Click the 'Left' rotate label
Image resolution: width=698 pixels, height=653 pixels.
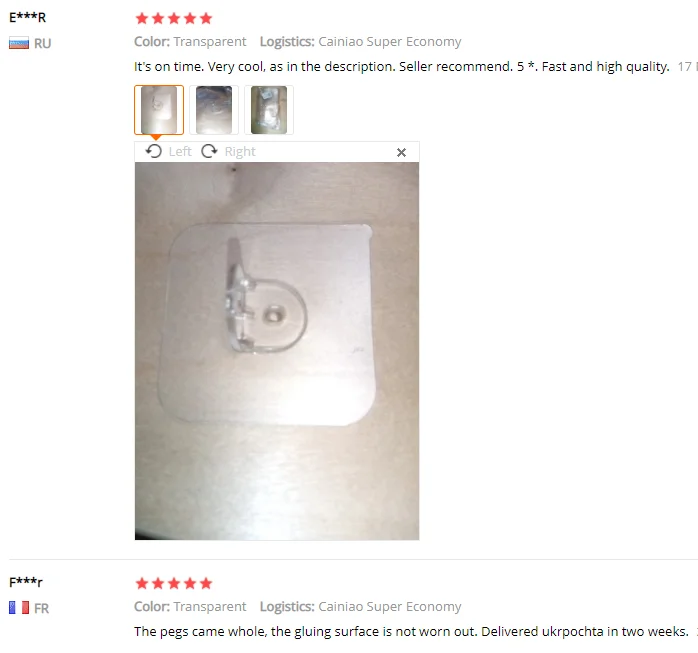coord(180,152)
